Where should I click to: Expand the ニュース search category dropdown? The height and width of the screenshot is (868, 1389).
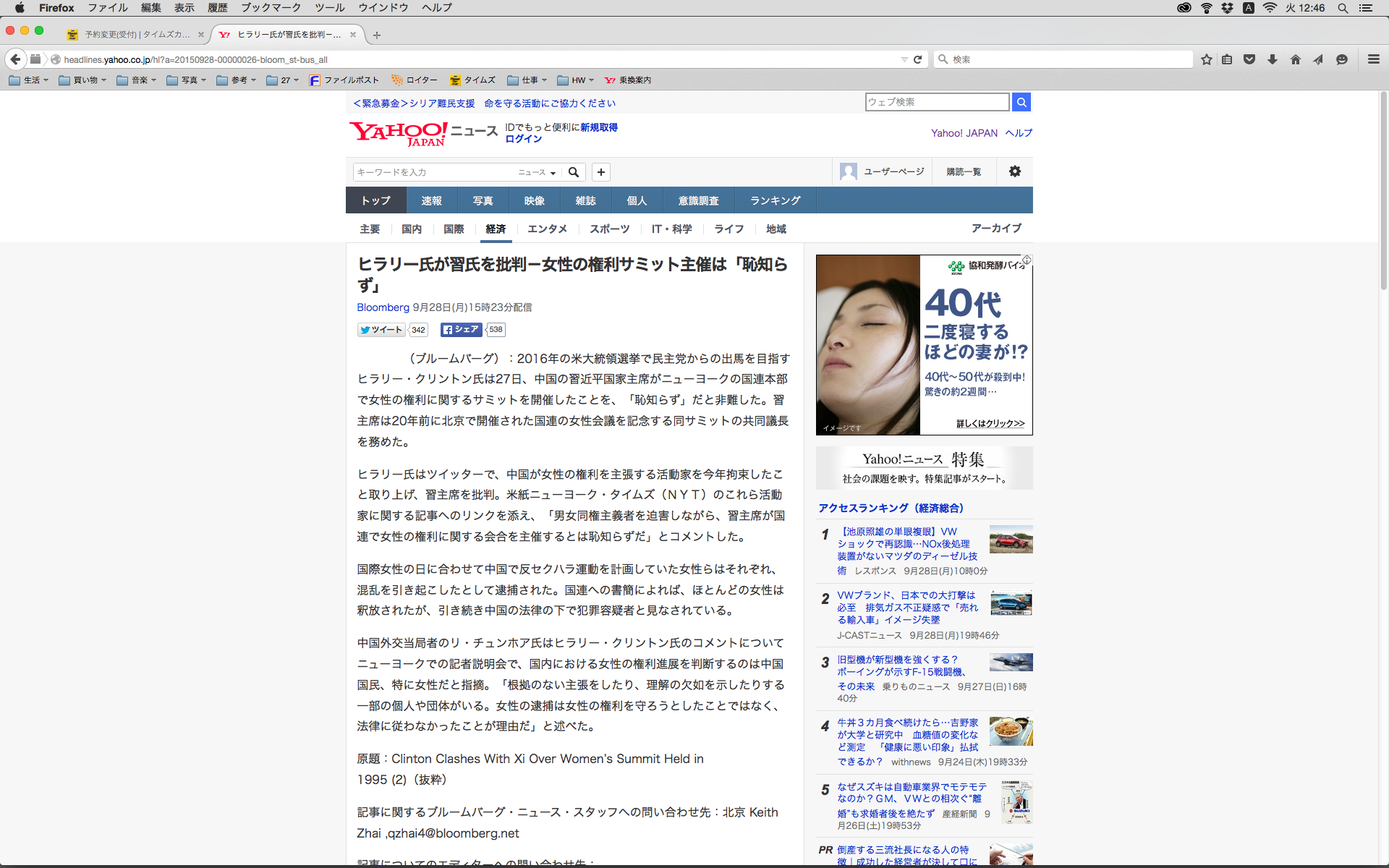pos(537,172)
